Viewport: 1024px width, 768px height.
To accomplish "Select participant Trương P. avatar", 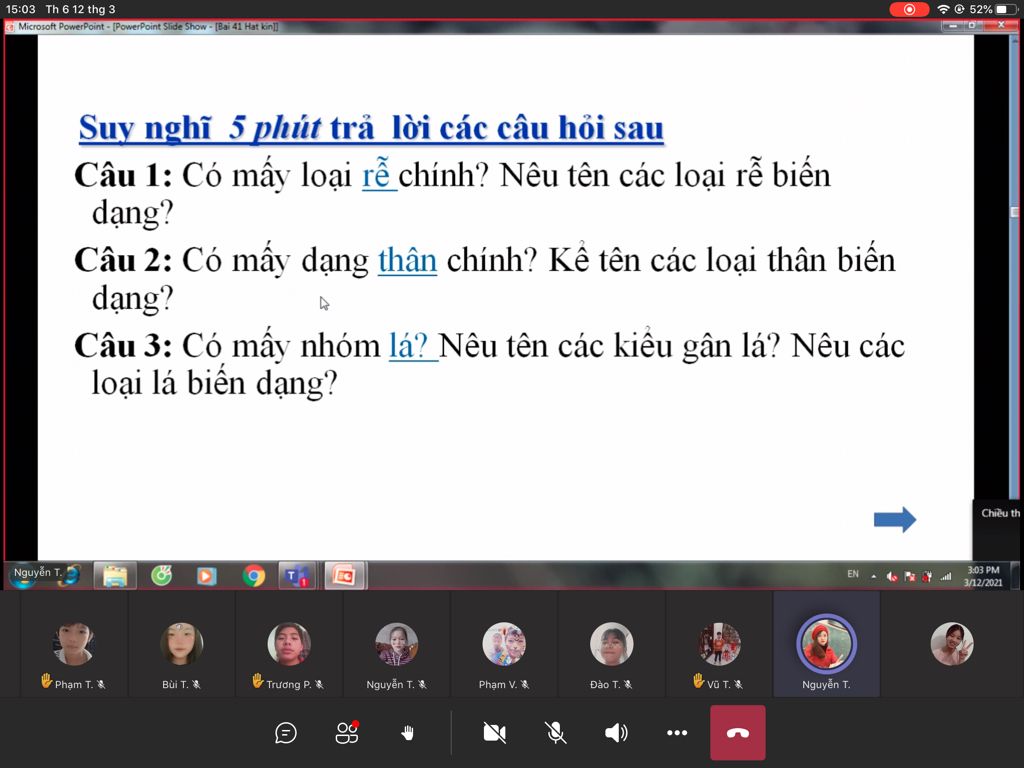I will click(x=289, y=644).
